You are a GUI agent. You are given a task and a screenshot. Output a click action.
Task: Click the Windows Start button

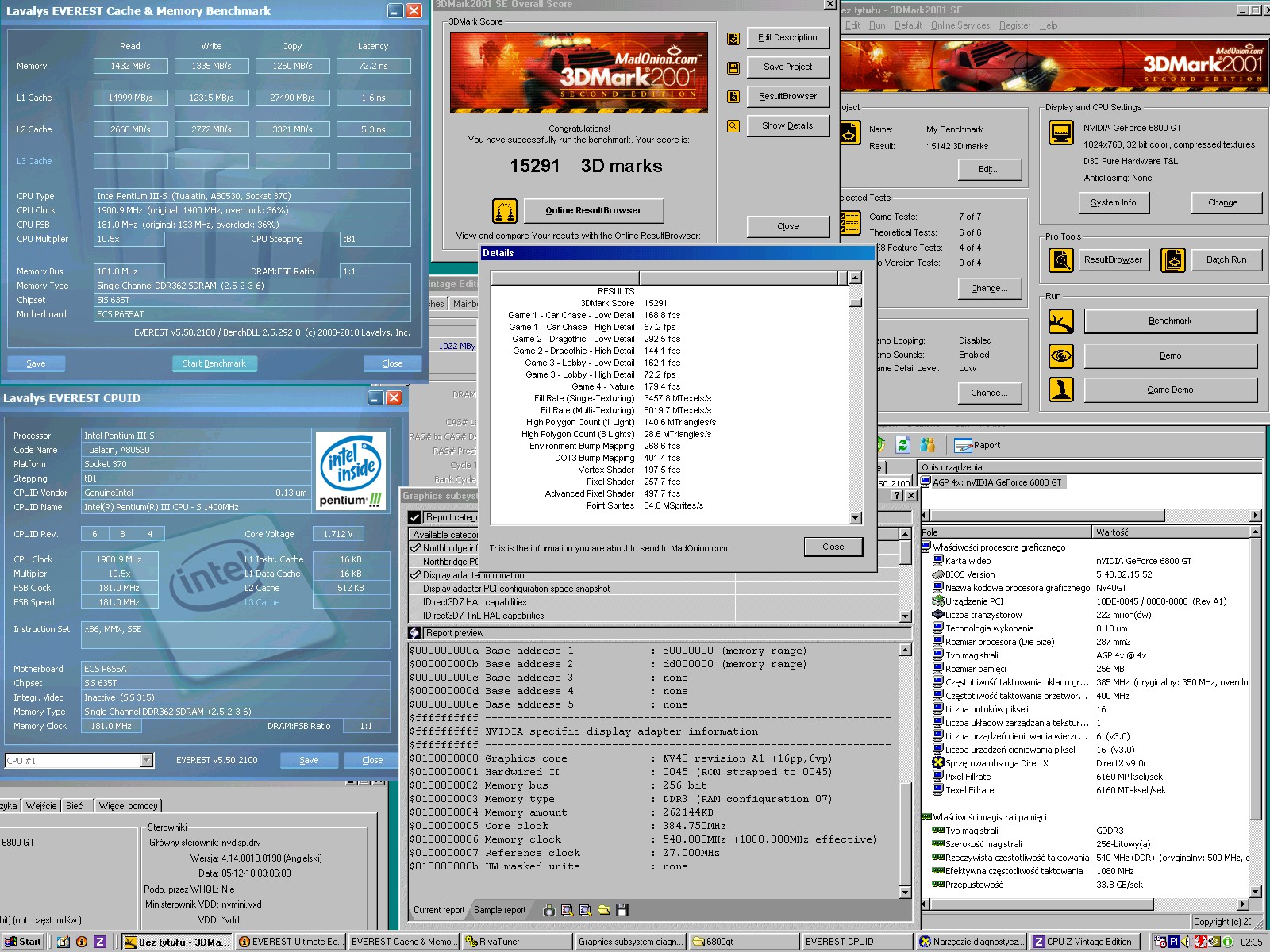25,942
